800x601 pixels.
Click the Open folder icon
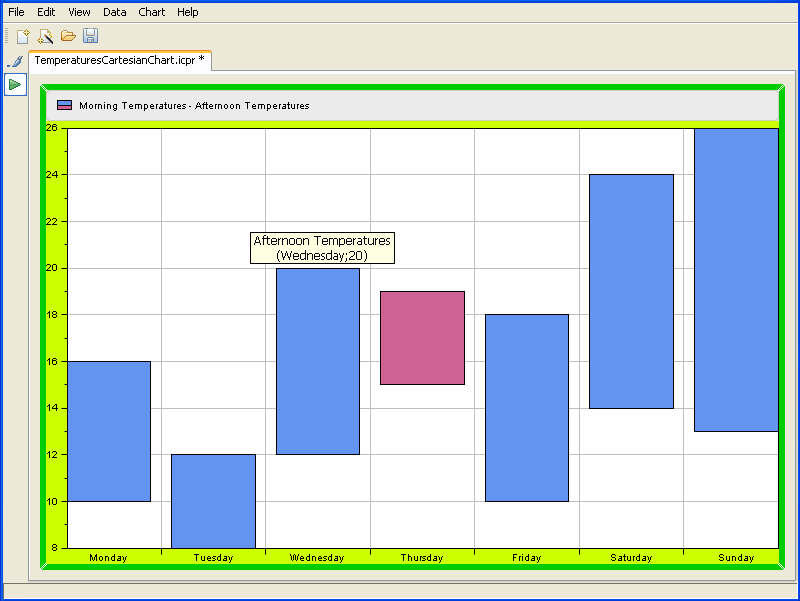pos(68,36)
